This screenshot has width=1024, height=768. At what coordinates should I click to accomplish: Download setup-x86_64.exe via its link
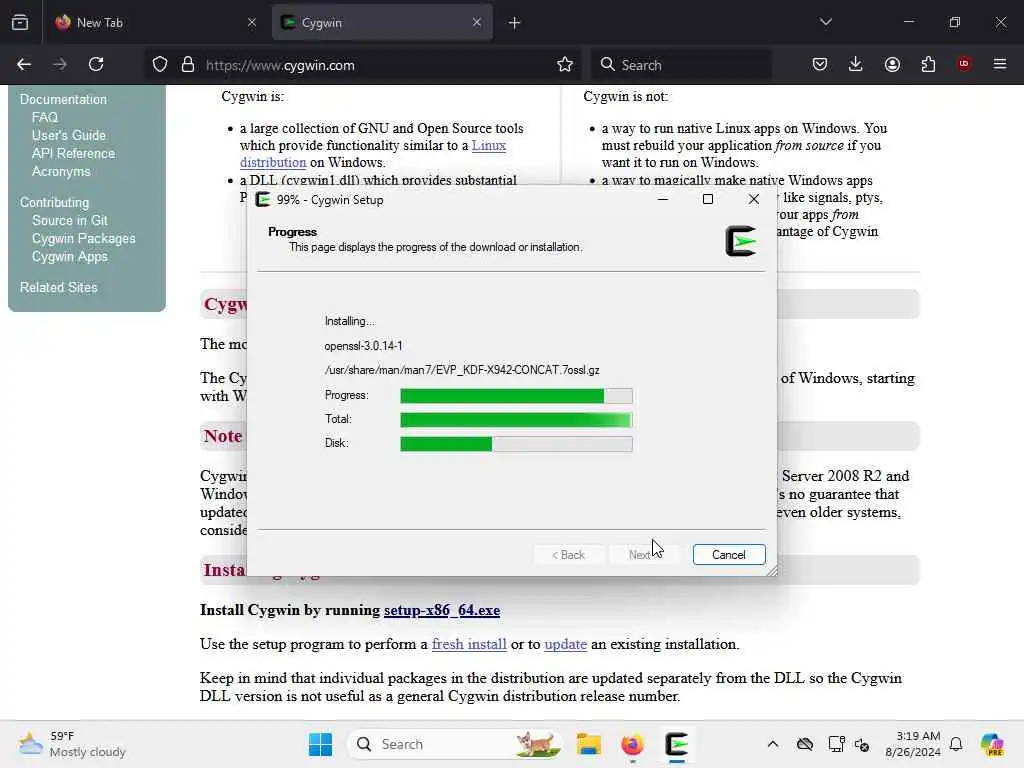click(442, 610)
